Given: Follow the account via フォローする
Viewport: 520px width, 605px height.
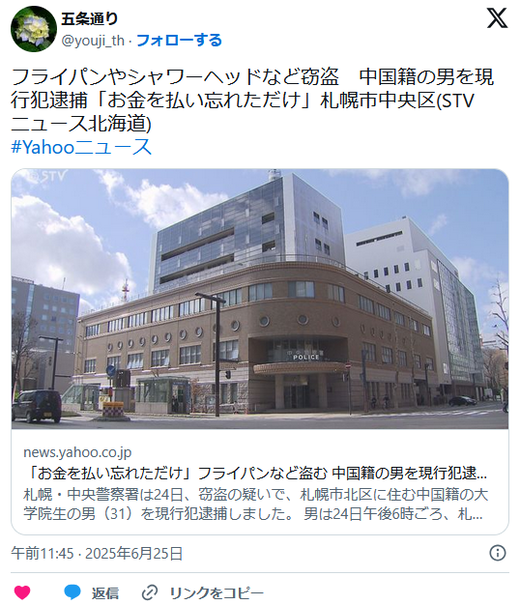Looking at the screenshot, I should click(x=179, y=40).
